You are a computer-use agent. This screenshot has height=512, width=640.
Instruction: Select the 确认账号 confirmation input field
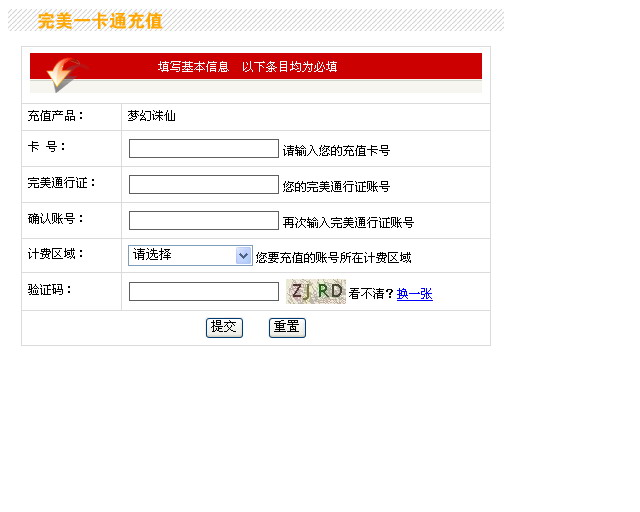203,221
